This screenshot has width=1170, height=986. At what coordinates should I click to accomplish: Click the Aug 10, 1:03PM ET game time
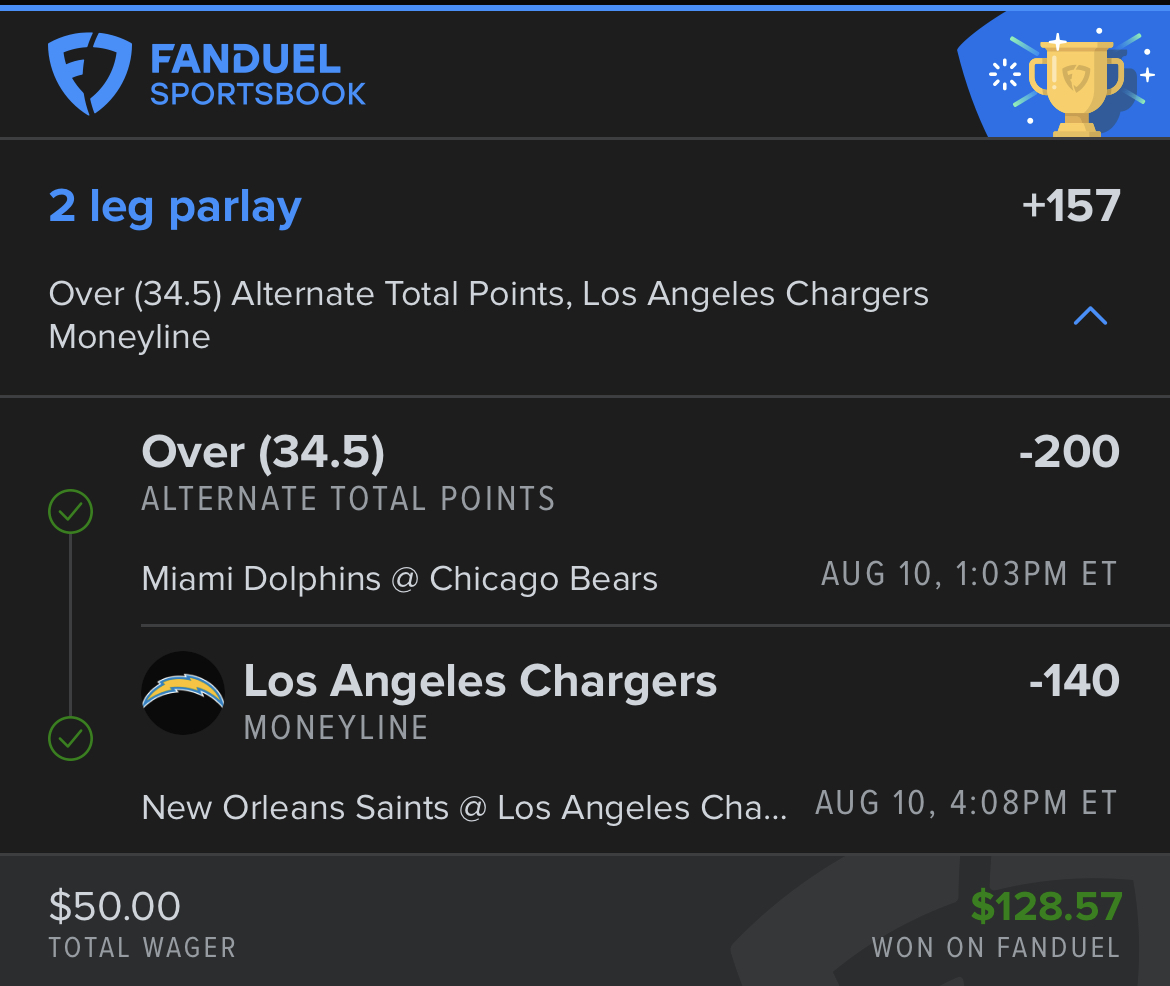(968, 575)
